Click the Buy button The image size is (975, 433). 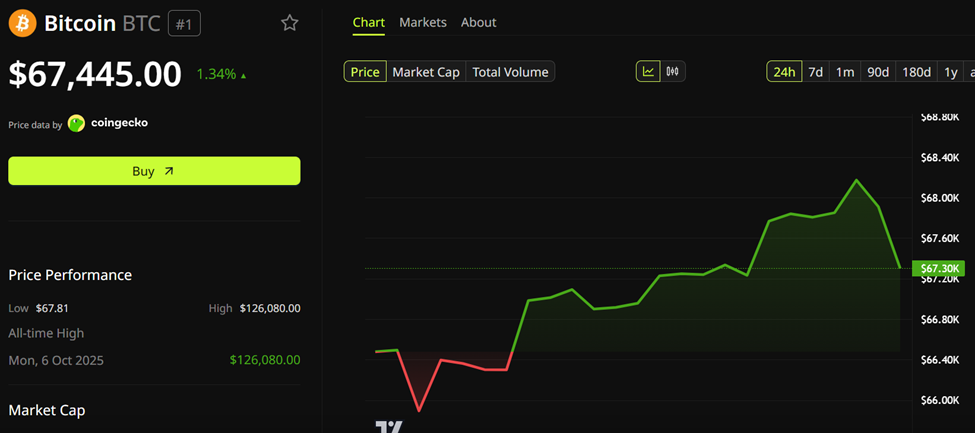[x=154, y=171]
